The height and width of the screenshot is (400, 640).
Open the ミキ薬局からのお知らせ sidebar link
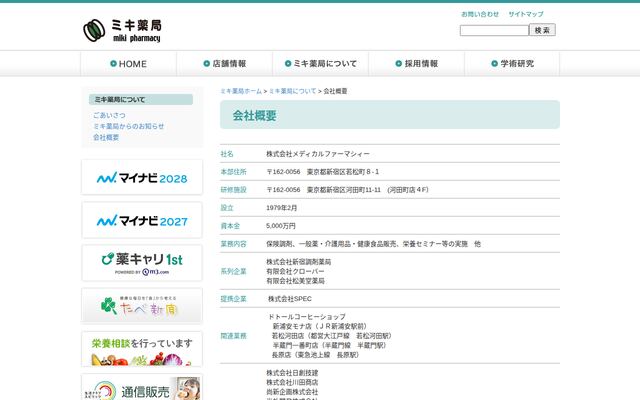(x=129, y=127)
